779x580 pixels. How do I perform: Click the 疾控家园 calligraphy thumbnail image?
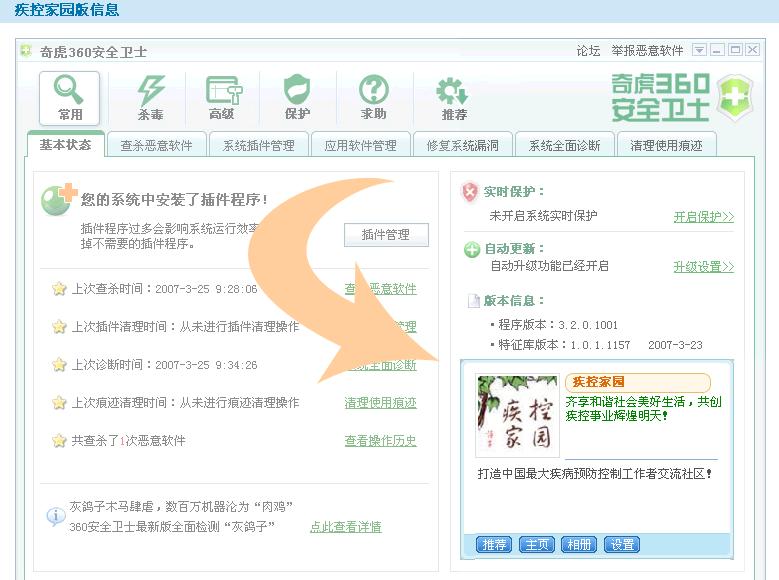pos(517,416)
